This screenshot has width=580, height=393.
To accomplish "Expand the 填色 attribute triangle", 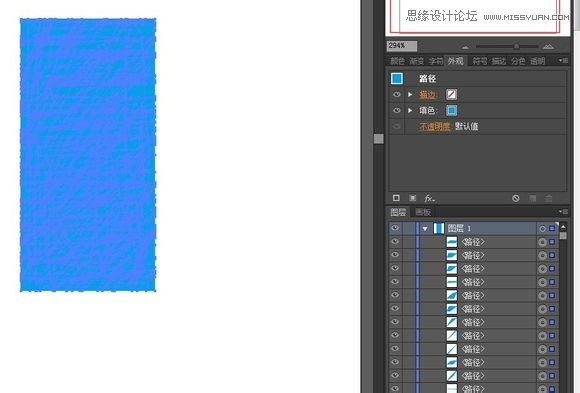I will coord(410,110).
